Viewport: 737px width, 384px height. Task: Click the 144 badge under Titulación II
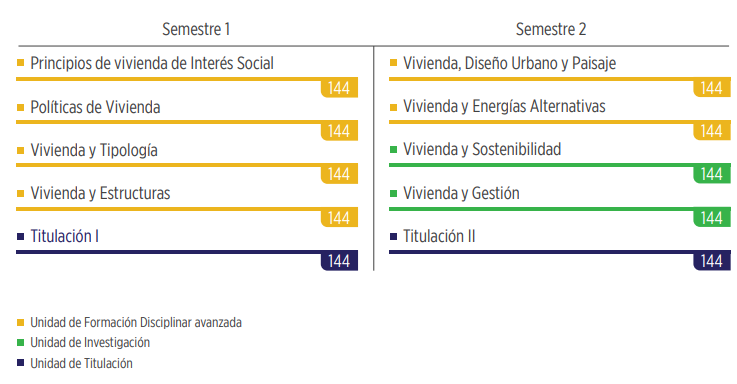pyautogui.click(x=712, y=261)
